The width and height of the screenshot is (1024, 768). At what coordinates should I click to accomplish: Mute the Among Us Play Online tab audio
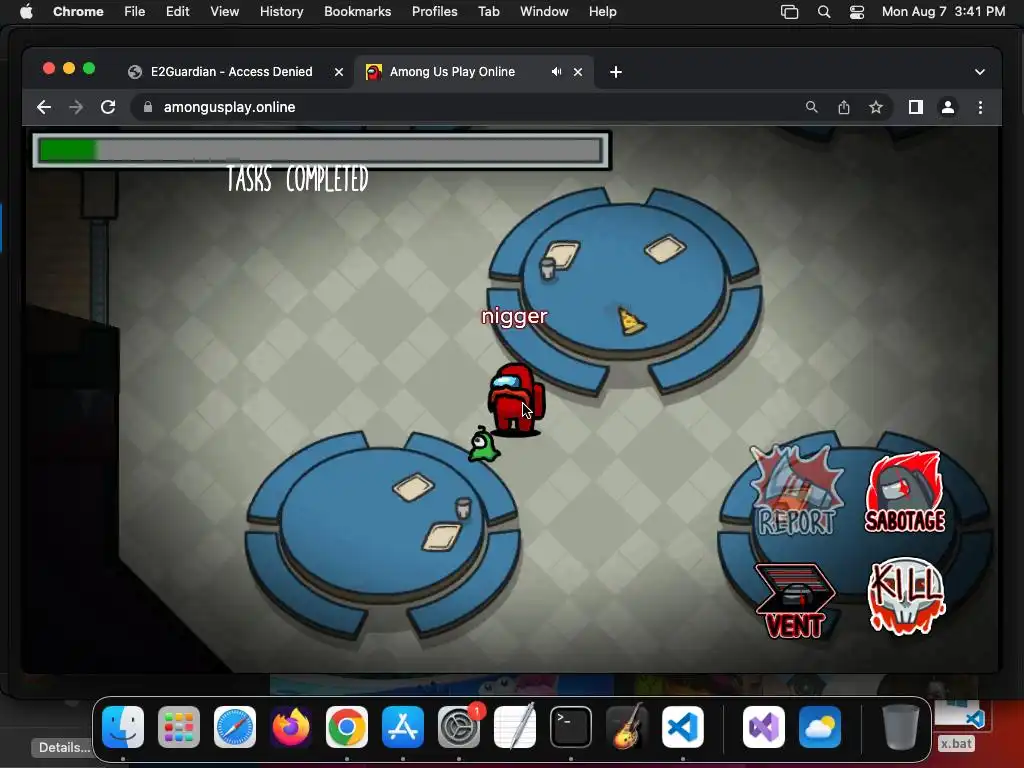[556, 72]
